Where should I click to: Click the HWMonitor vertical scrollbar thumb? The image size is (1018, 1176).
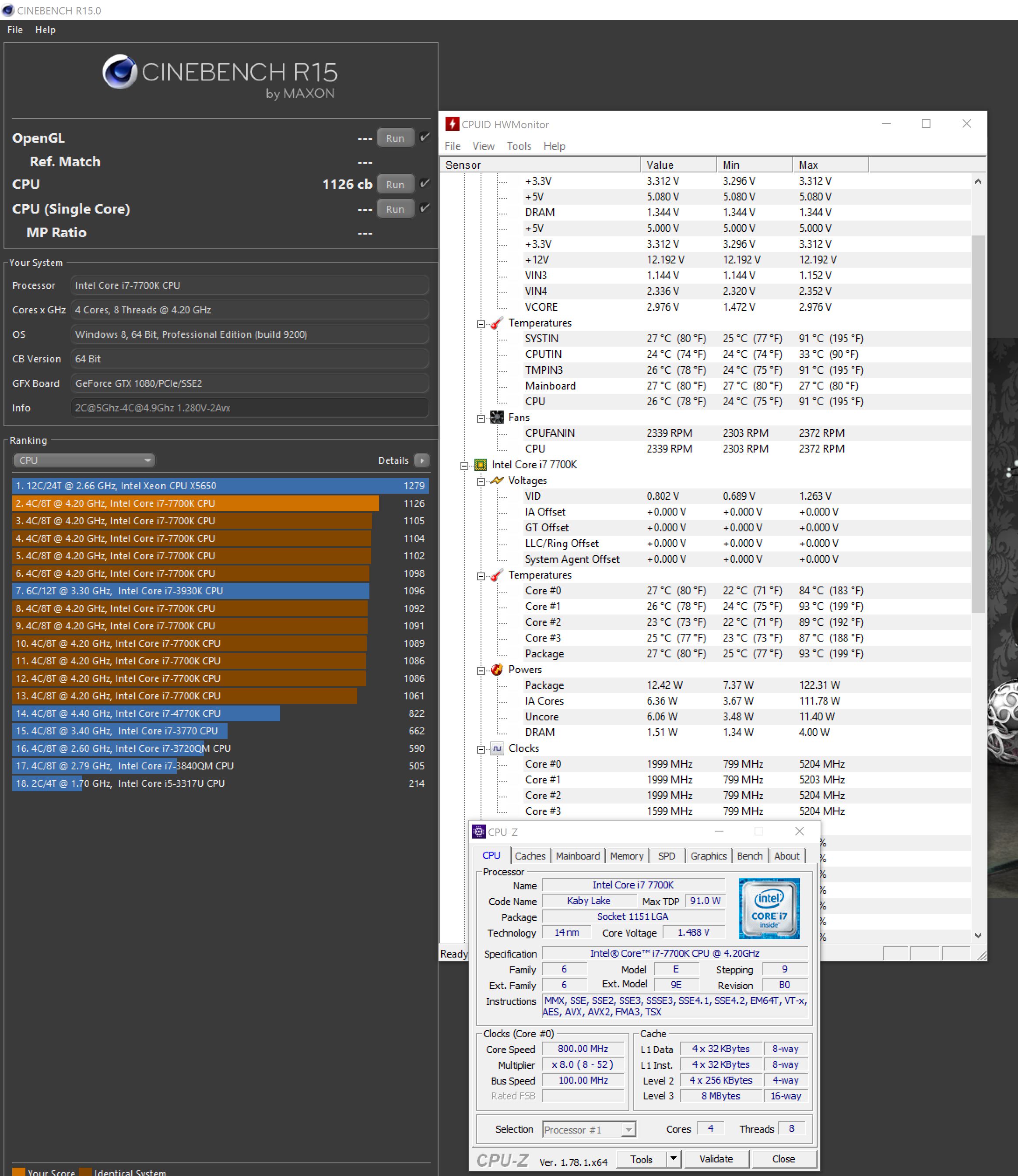click(978, 424)
